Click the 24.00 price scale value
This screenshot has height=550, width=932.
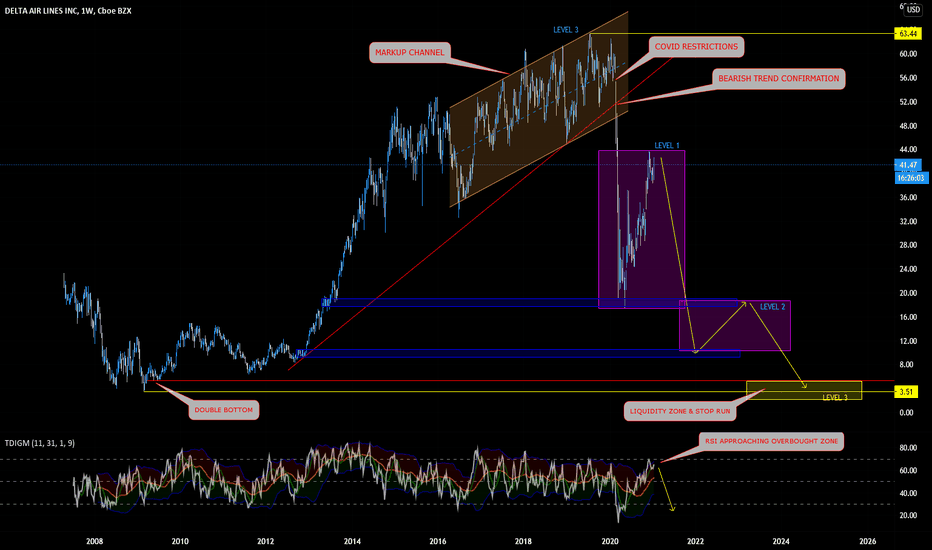[x=908, y=269]
